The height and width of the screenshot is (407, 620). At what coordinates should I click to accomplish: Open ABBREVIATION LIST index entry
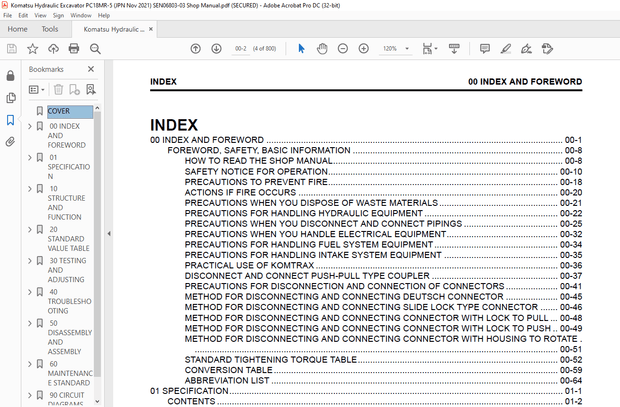point(227,380)
